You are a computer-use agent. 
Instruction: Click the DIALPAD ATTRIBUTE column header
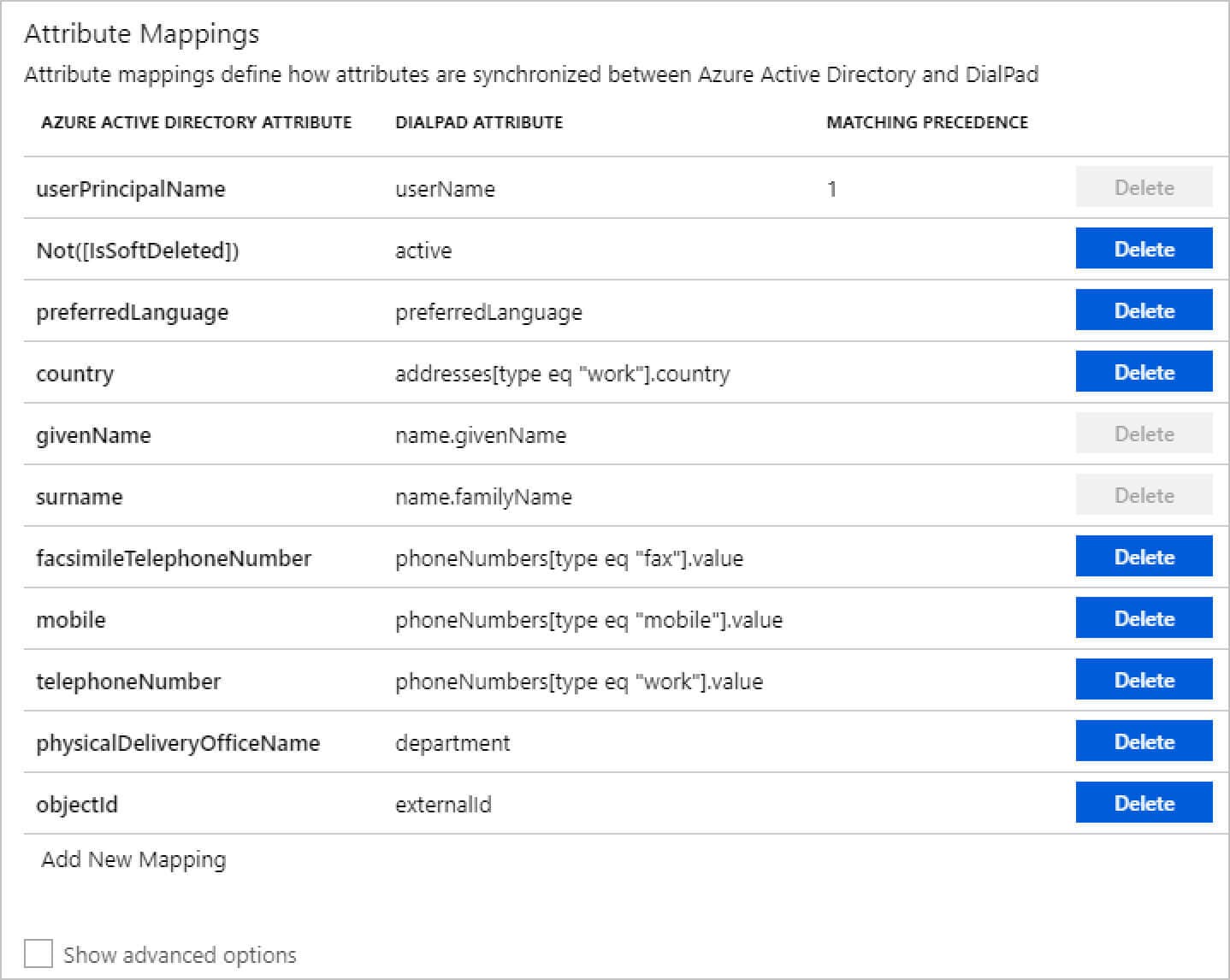pos(479,122)
